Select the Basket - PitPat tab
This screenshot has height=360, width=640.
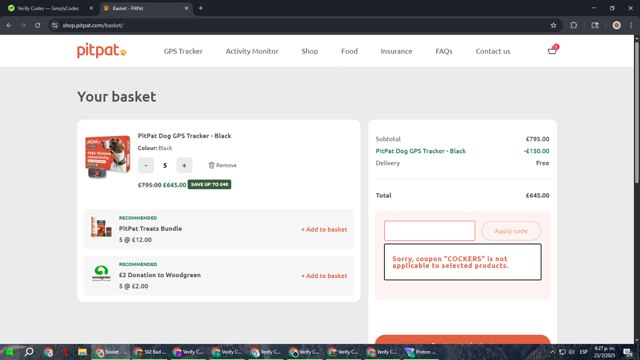[146, 8]
